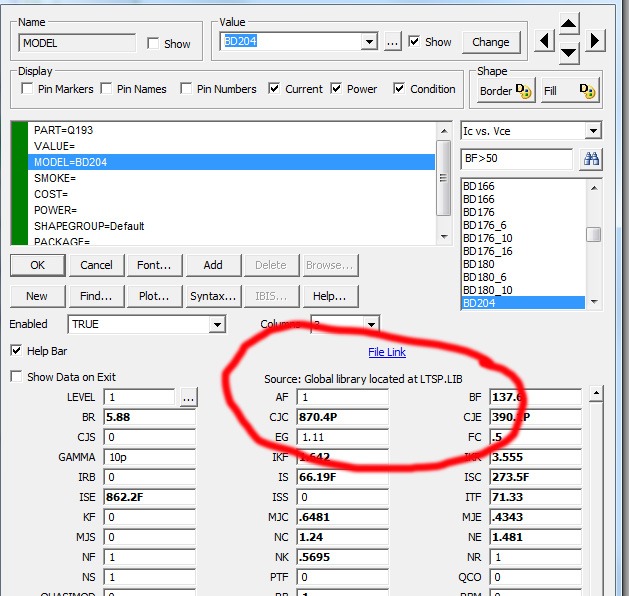629x596 pixels.
Task: Select SHAPEGROUP=Default attribute row
Action: (231, 226)
